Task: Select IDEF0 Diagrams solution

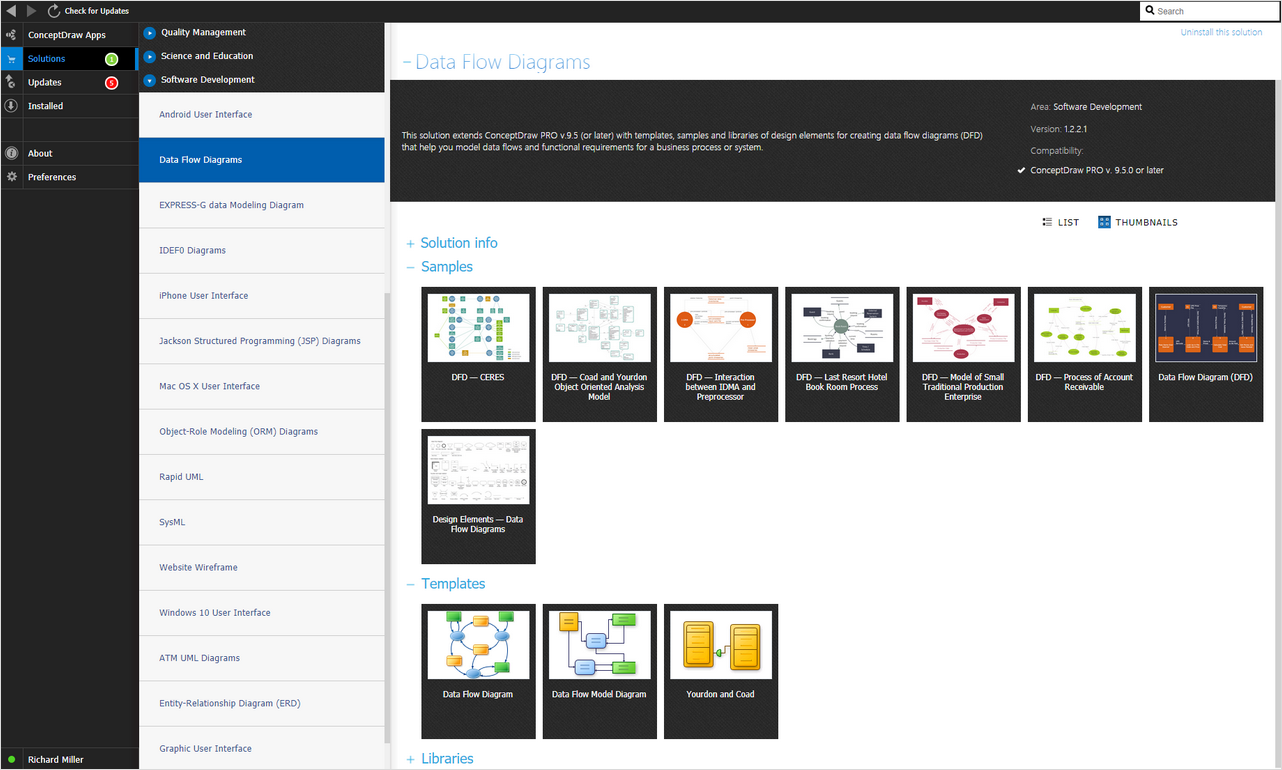Action: point(261,251)
